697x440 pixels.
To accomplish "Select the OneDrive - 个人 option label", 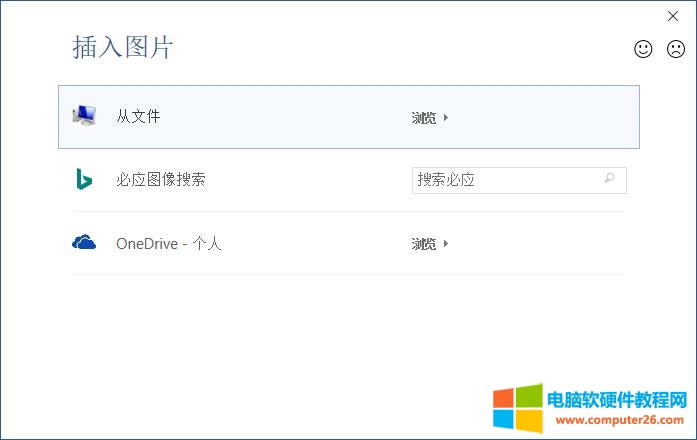I will [x=168, y=243].
